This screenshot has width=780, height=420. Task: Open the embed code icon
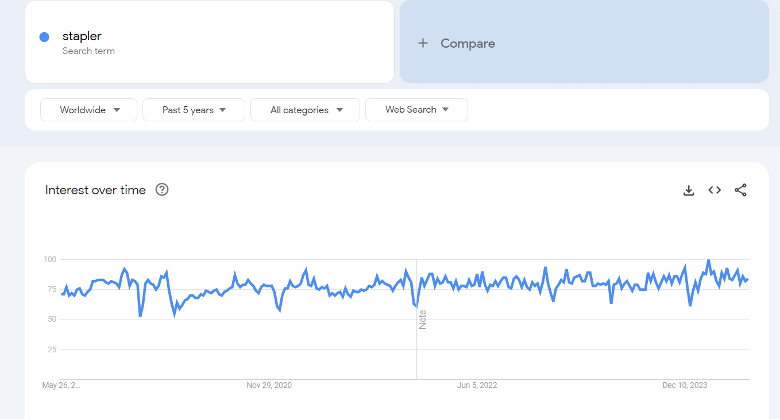pos(714,190)
